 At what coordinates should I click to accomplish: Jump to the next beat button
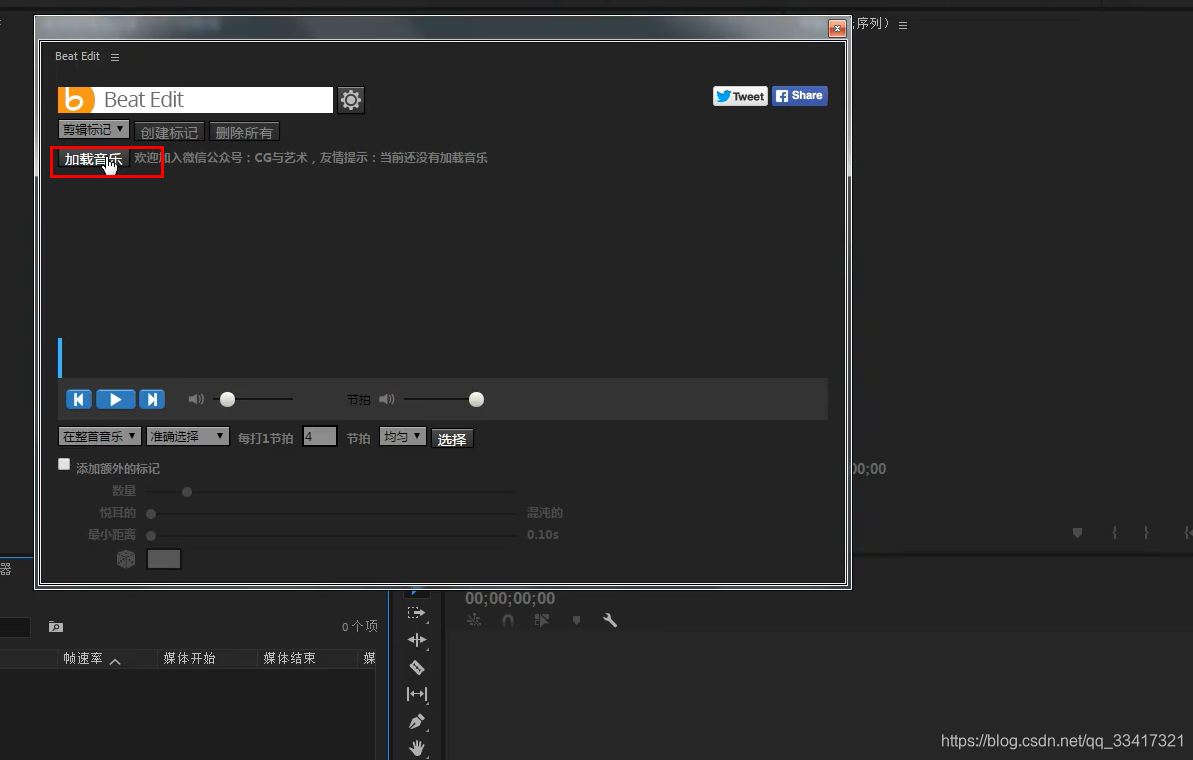tap(152, 399)
